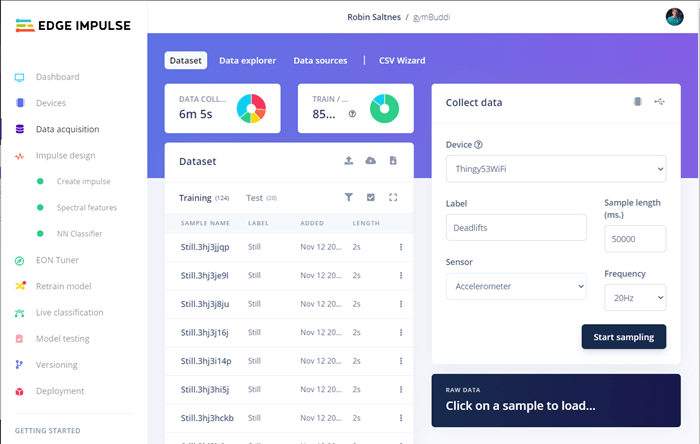
Task: Expand dataset list with fullscreen icon
Action: (x=393, y=198)
